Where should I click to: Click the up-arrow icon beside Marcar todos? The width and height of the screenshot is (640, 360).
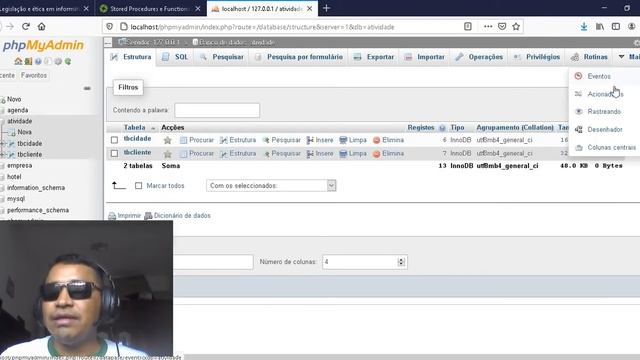(x=119, y=186)
